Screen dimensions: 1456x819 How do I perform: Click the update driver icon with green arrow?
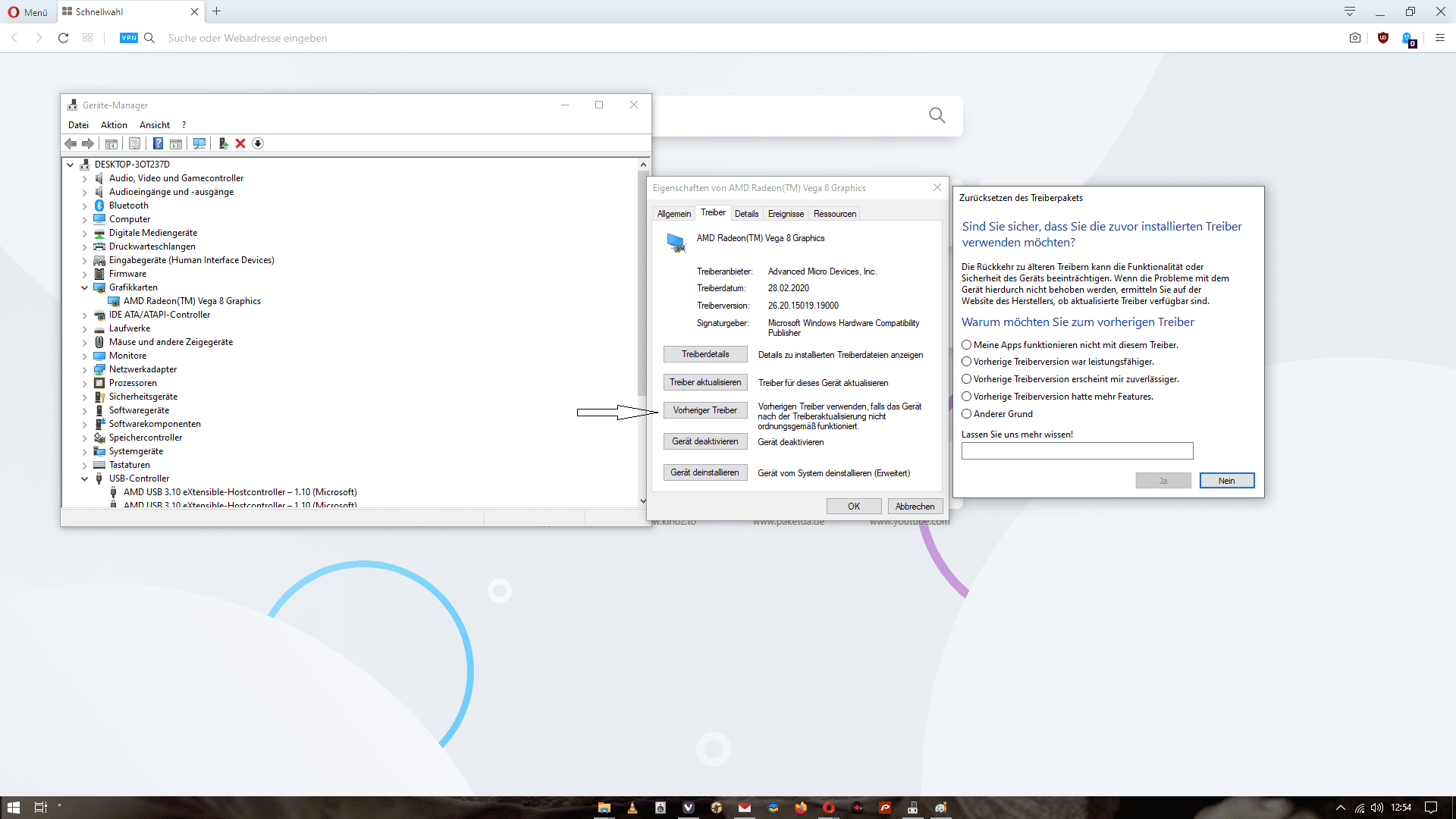coord(223,143)
